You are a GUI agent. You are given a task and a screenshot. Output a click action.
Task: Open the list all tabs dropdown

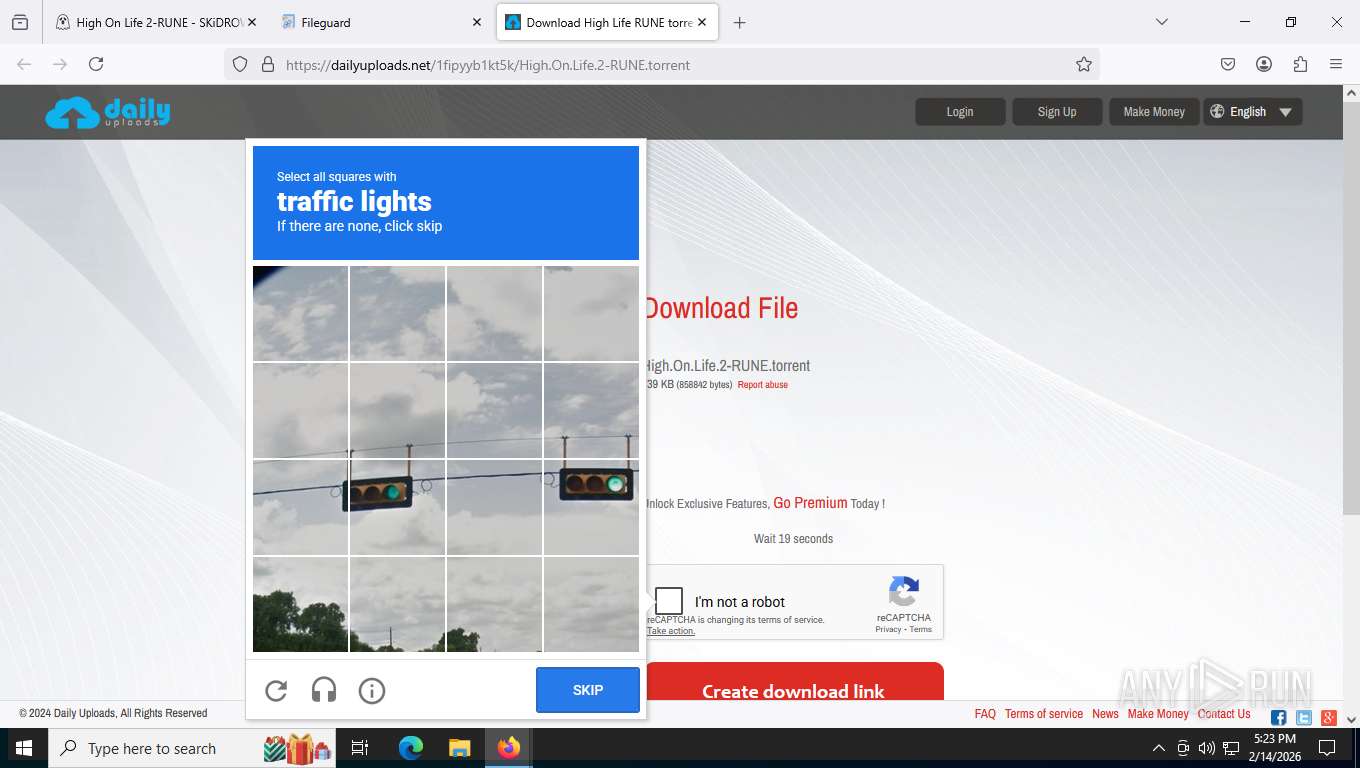(x=1161, y=22)
